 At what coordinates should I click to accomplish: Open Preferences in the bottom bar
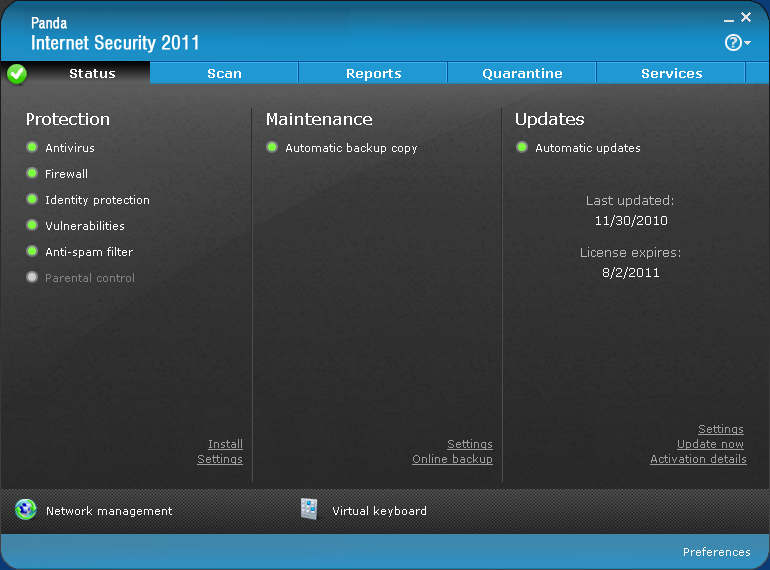coord(716,552)
